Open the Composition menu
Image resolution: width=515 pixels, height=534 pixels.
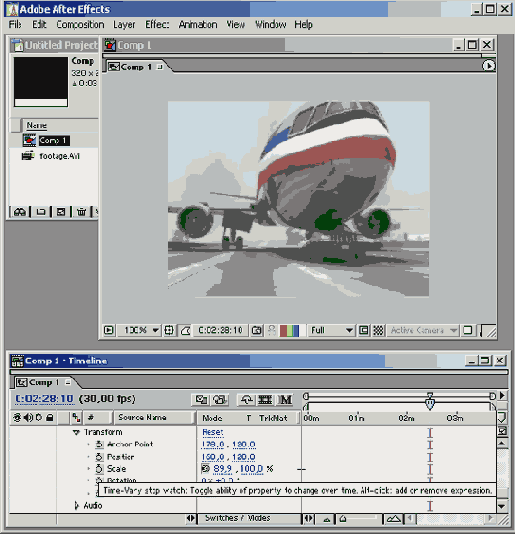click(80, 25)
